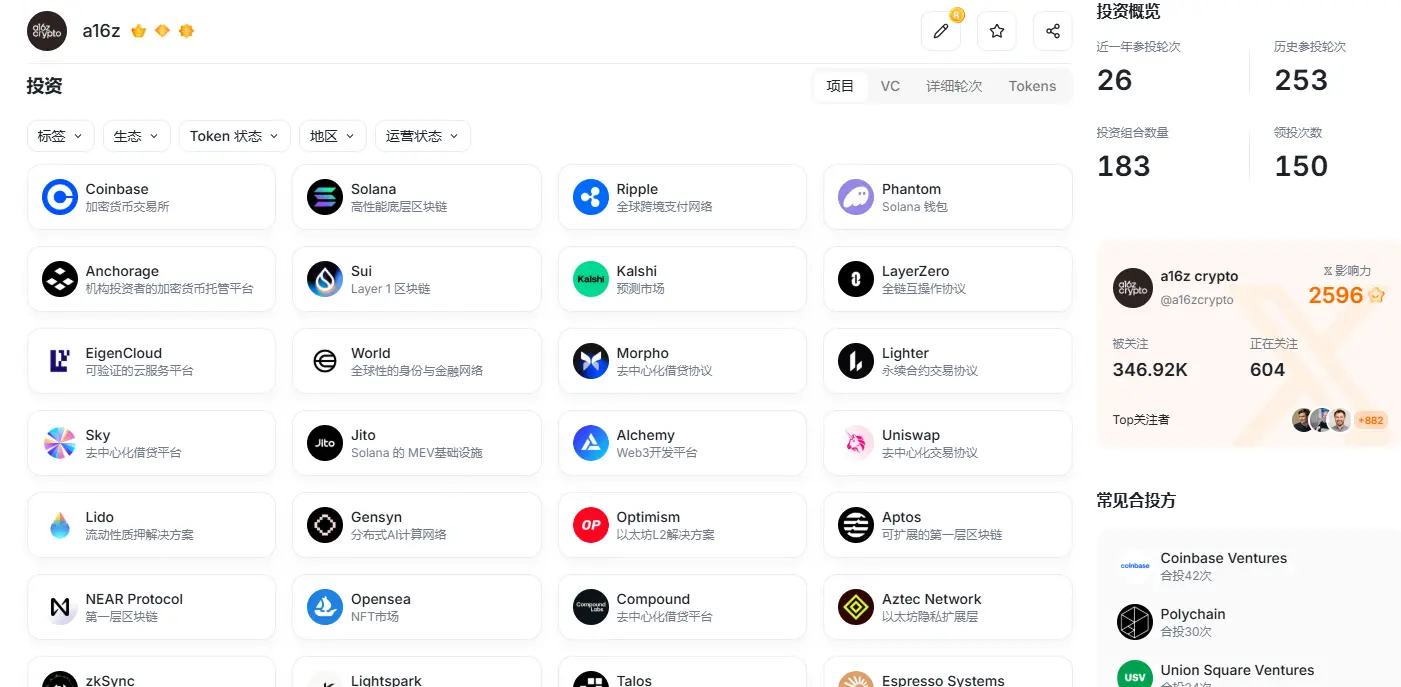Click the Polychain logo icon
The image size is (1401, 687).
[x=1135, y=622]
